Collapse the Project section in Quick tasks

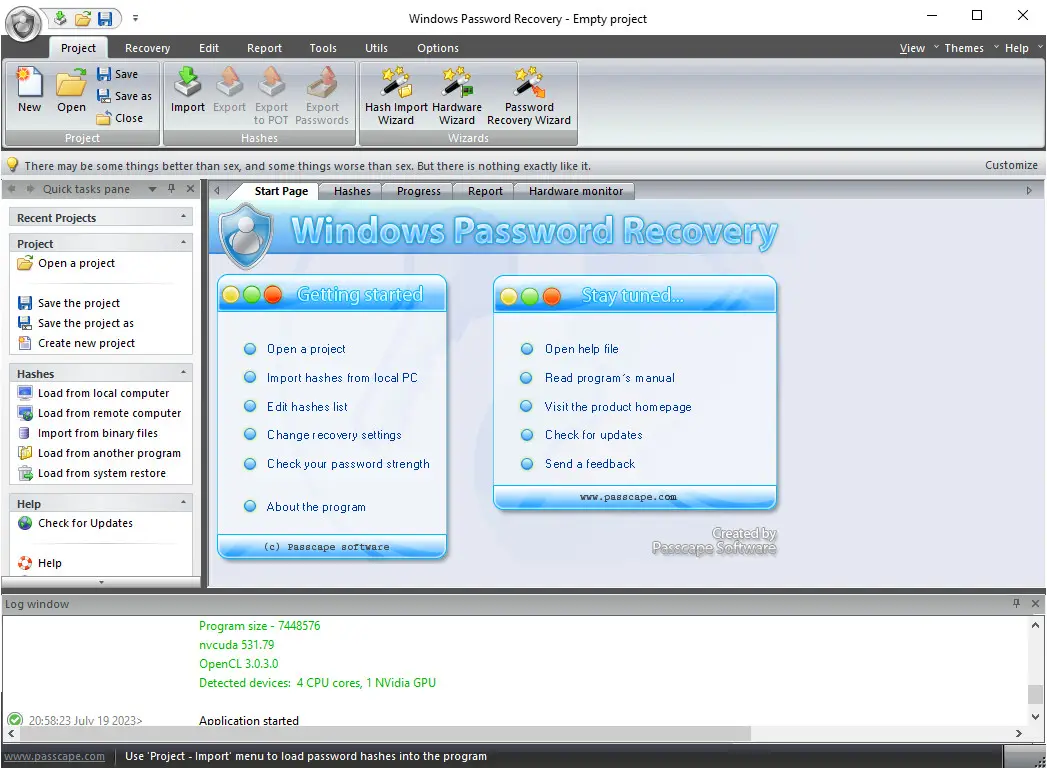[x=184, y=243]
